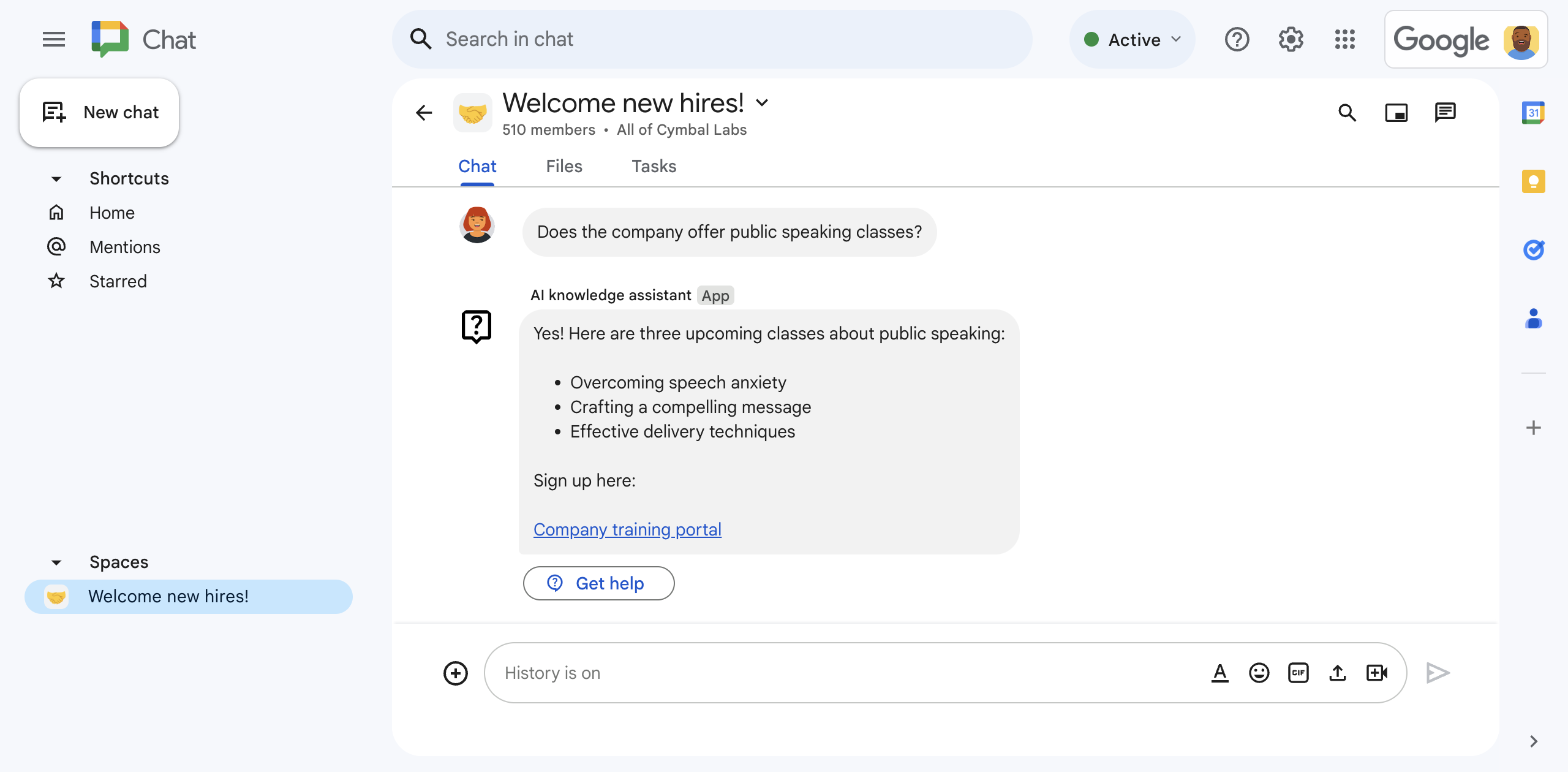Click the file upload icon in message bar

point(1338,672)
